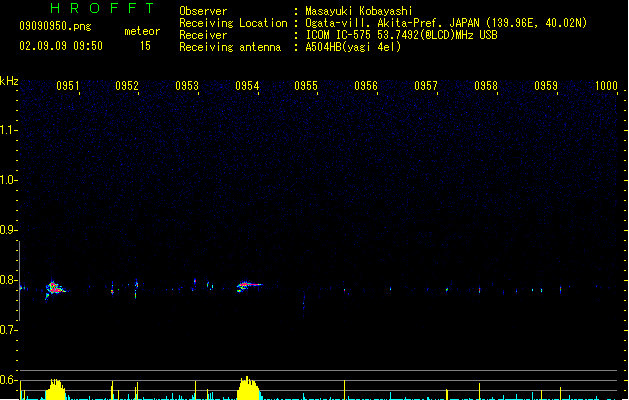The width and height of the screenshot is (629, 400).
Task: Click the date stamp 02.09.09 09:50
Action: click(61, 46)
